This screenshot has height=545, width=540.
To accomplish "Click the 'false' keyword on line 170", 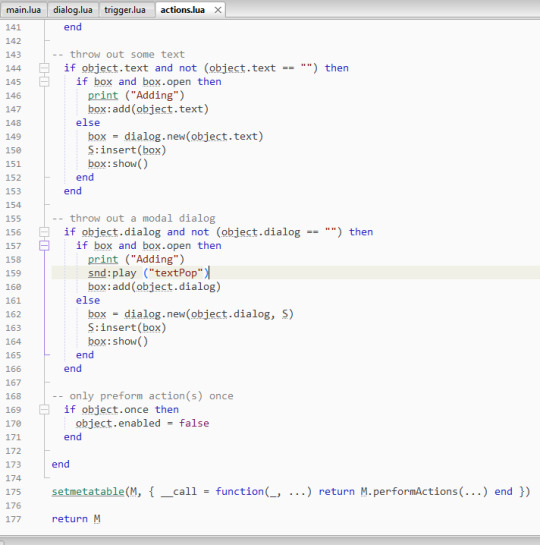I will pyautogui.click(x=194, y=423).
